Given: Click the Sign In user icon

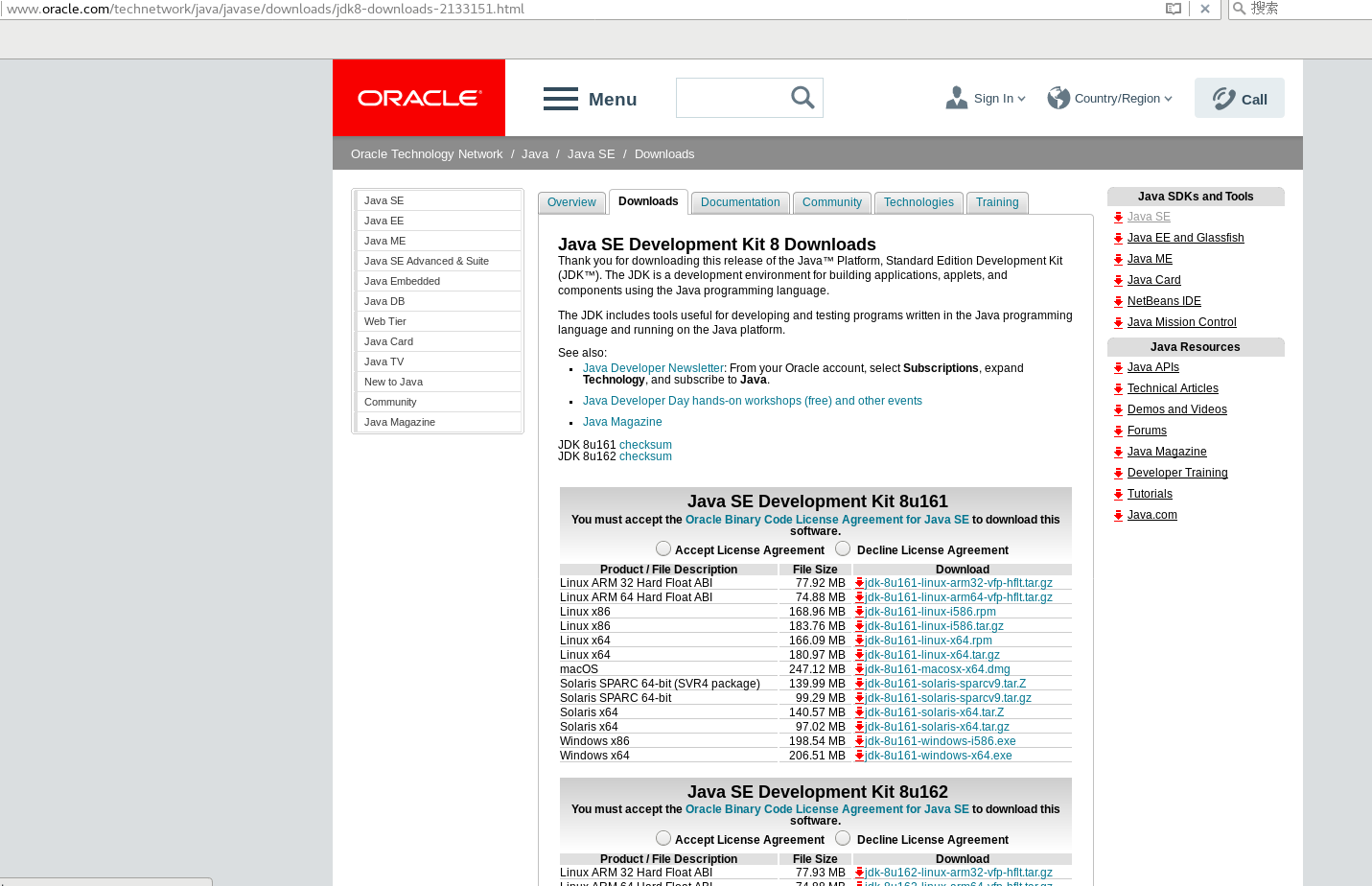Looking at the screenshot, I should pyautogui.click(x=957, y=98).
